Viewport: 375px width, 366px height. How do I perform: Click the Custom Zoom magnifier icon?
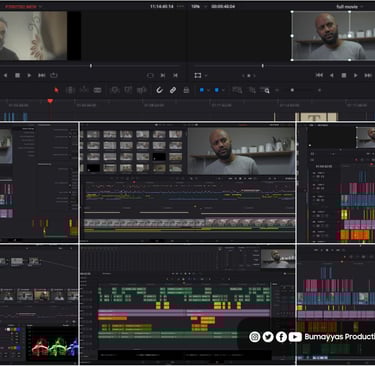pyautogui.click(x=266, y=90)
